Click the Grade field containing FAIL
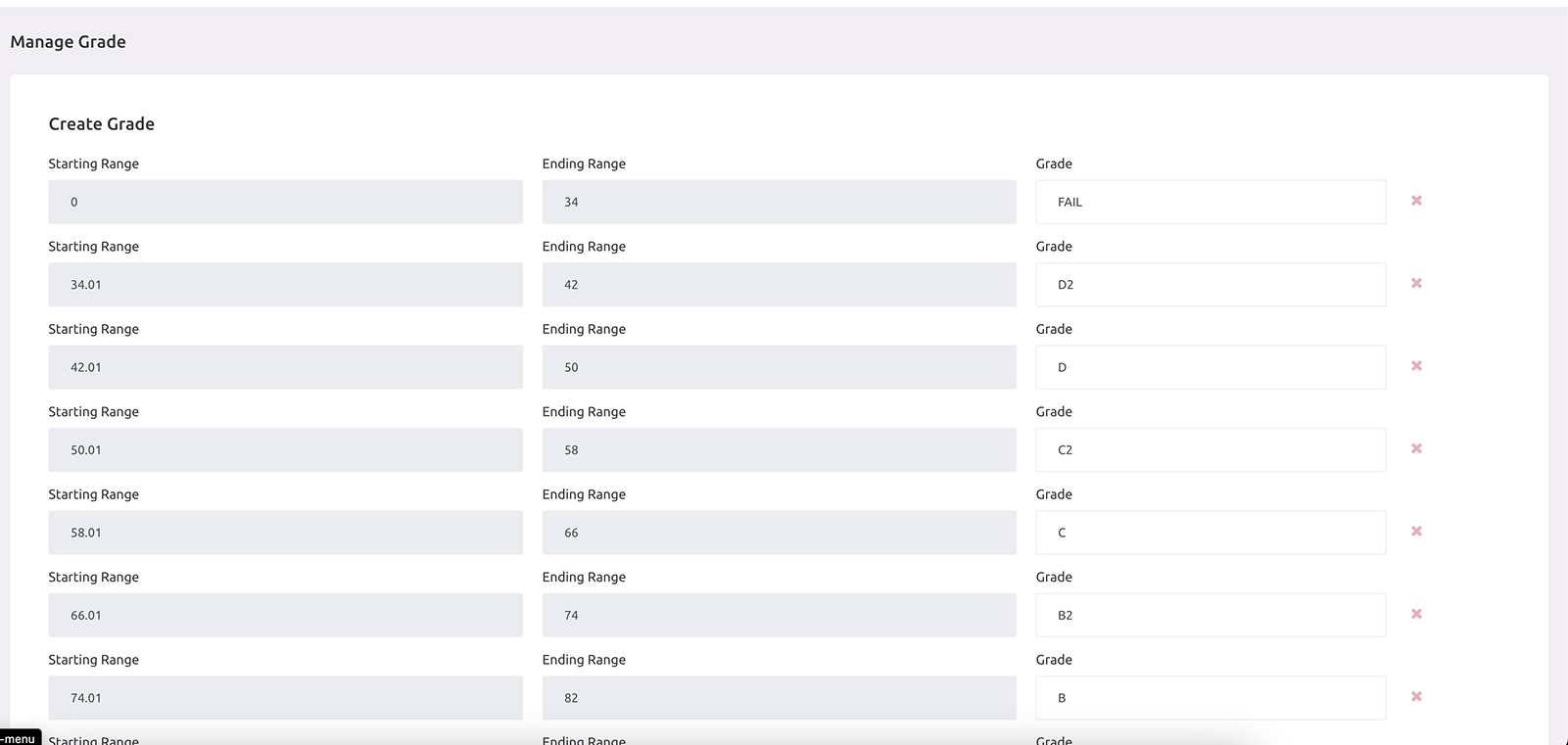This screenshot has height=745, width=1568. (1210, 202)
